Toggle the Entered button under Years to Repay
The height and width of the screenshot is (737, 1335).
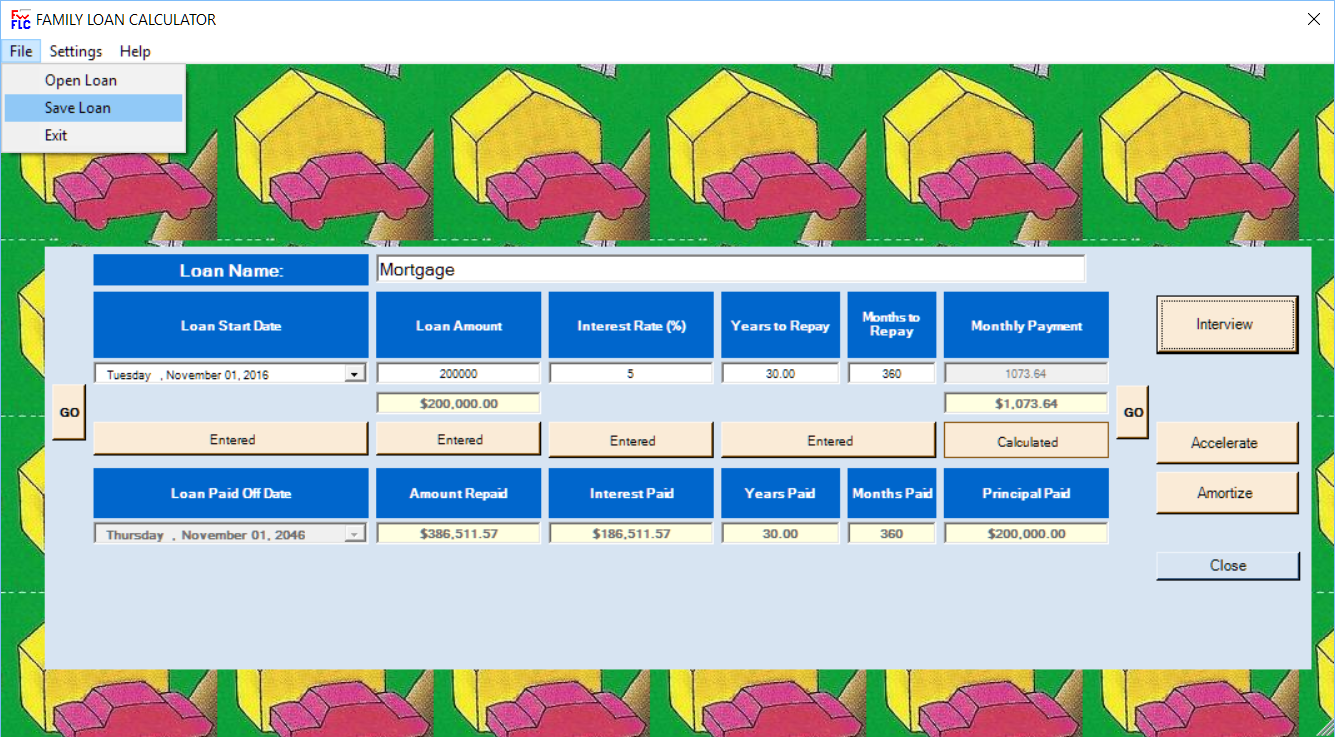(x=829, y=440)
